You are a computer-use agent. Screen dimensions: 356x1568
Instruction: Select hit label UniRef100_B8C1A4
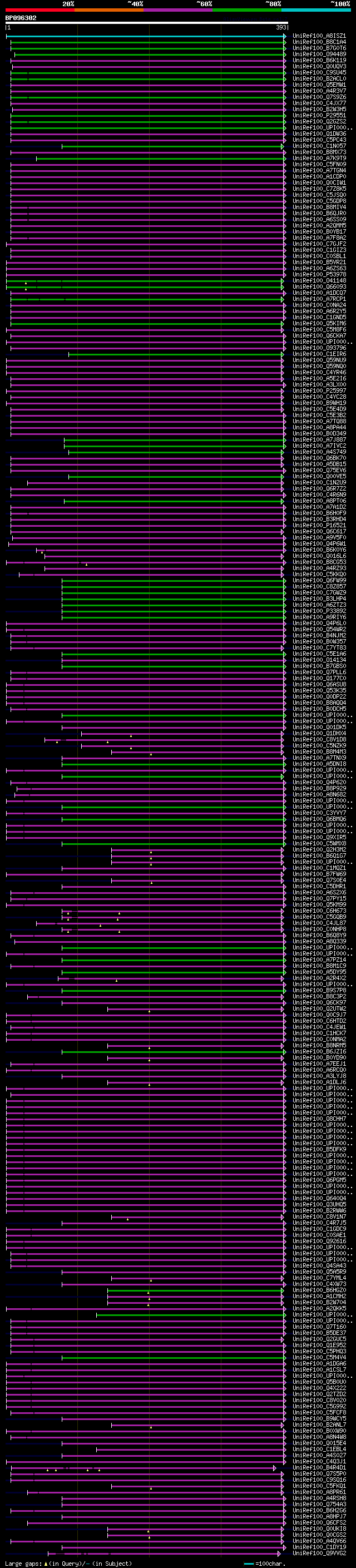319,42
